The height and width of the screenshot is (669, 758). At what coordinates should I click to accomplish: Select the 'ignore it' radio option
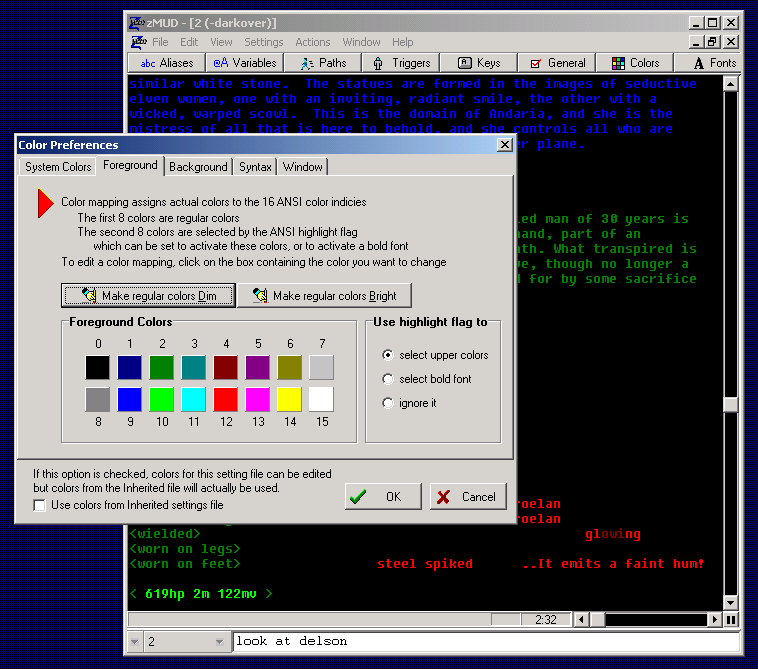click(x=409, y=403)
